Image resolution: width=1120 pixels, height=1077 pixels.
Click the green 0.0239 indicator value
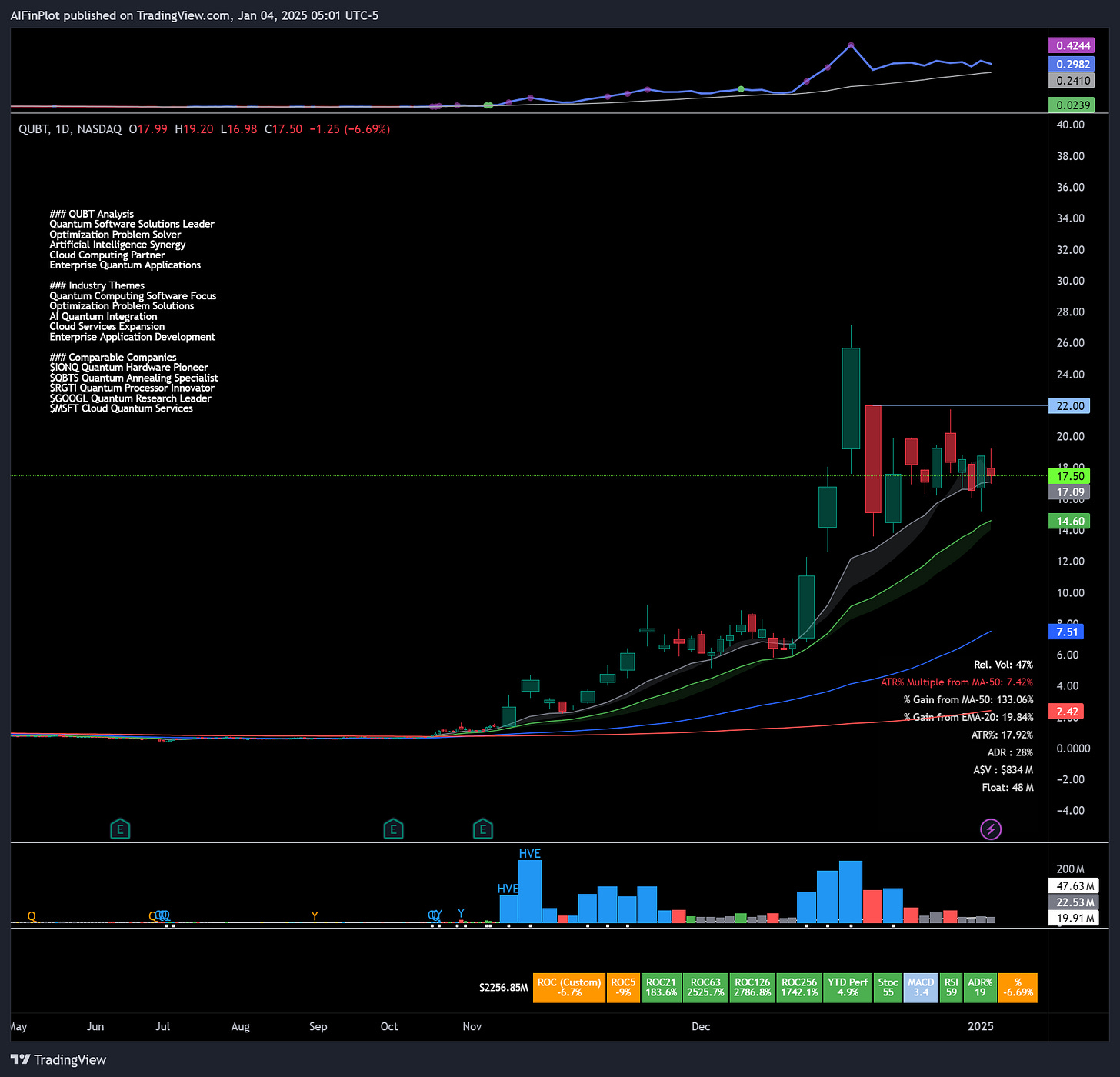pyautogui.click(x=1072, y=105)
